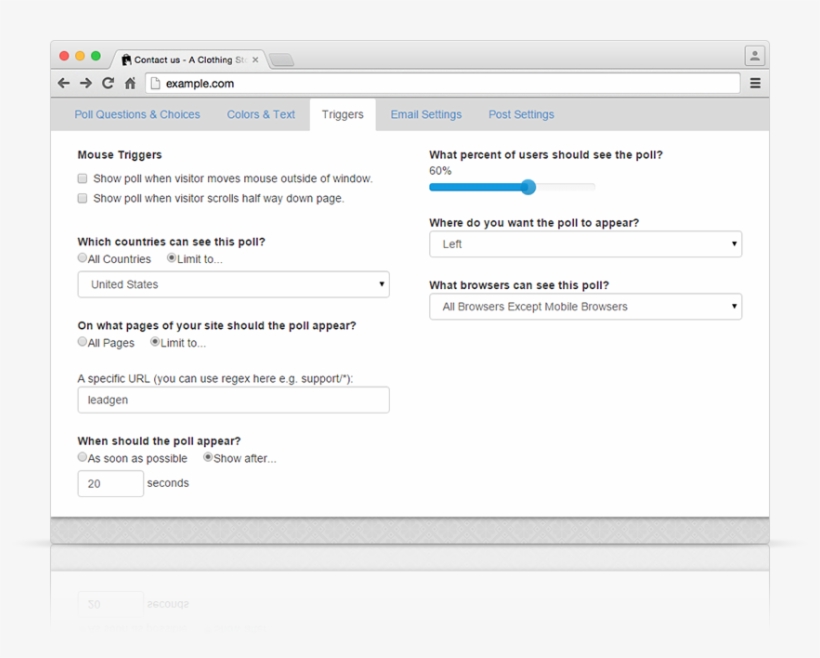The height and width of the screenshot is (658, 820).
Task: Reload the current page
Action: tap(108, 83)
